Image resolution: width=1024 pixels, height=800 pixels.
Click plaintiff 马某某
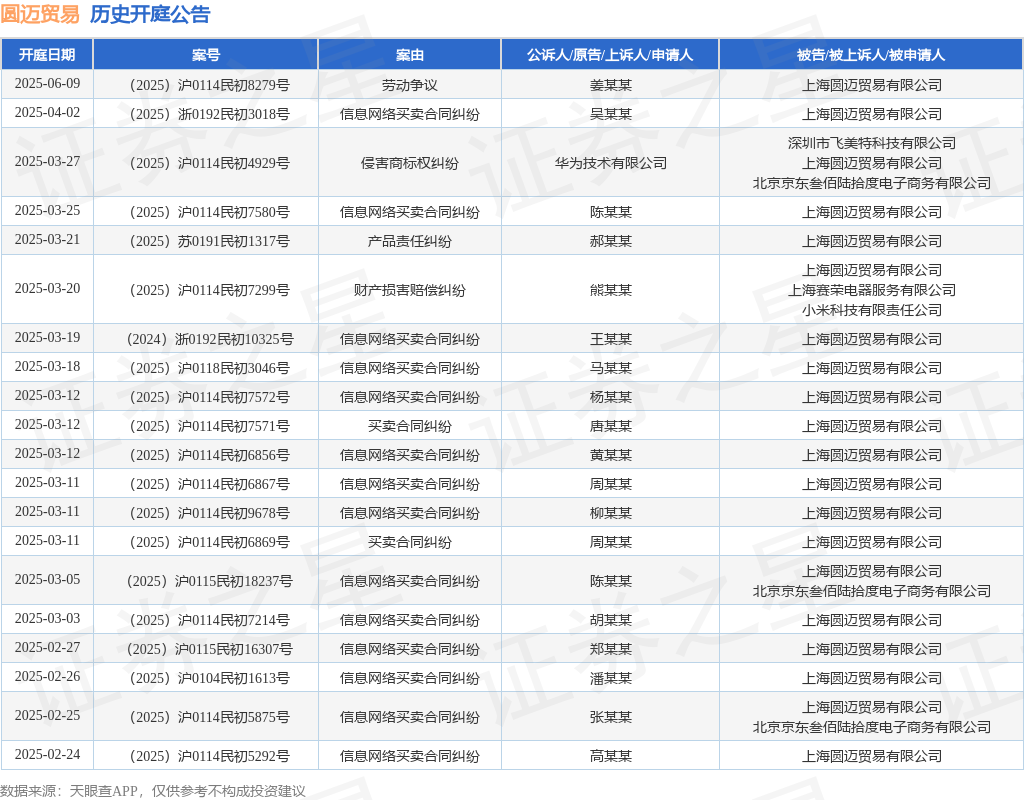611,368
